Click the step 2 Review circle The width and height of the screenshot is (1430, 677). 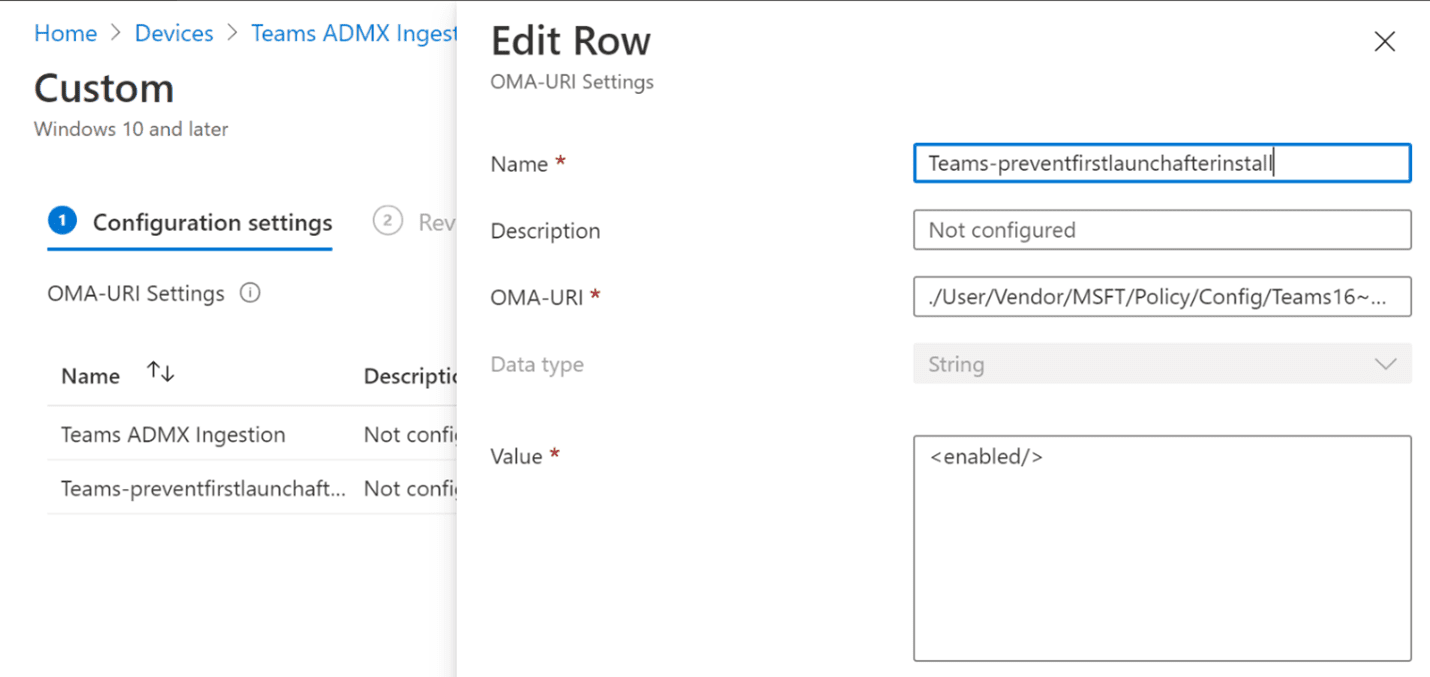coord(388,221)
